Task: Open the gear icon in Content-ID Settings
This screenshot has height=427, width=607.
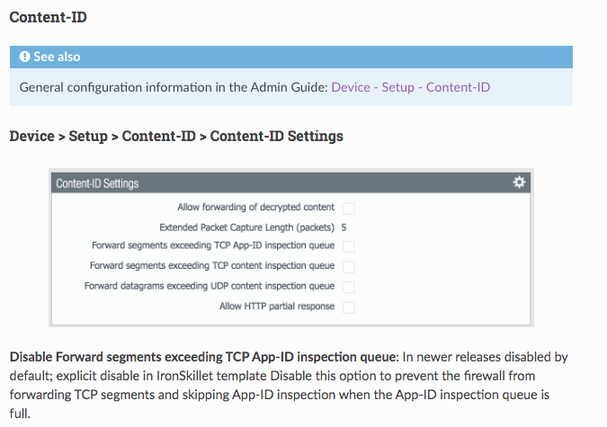Action: [518, 183]
